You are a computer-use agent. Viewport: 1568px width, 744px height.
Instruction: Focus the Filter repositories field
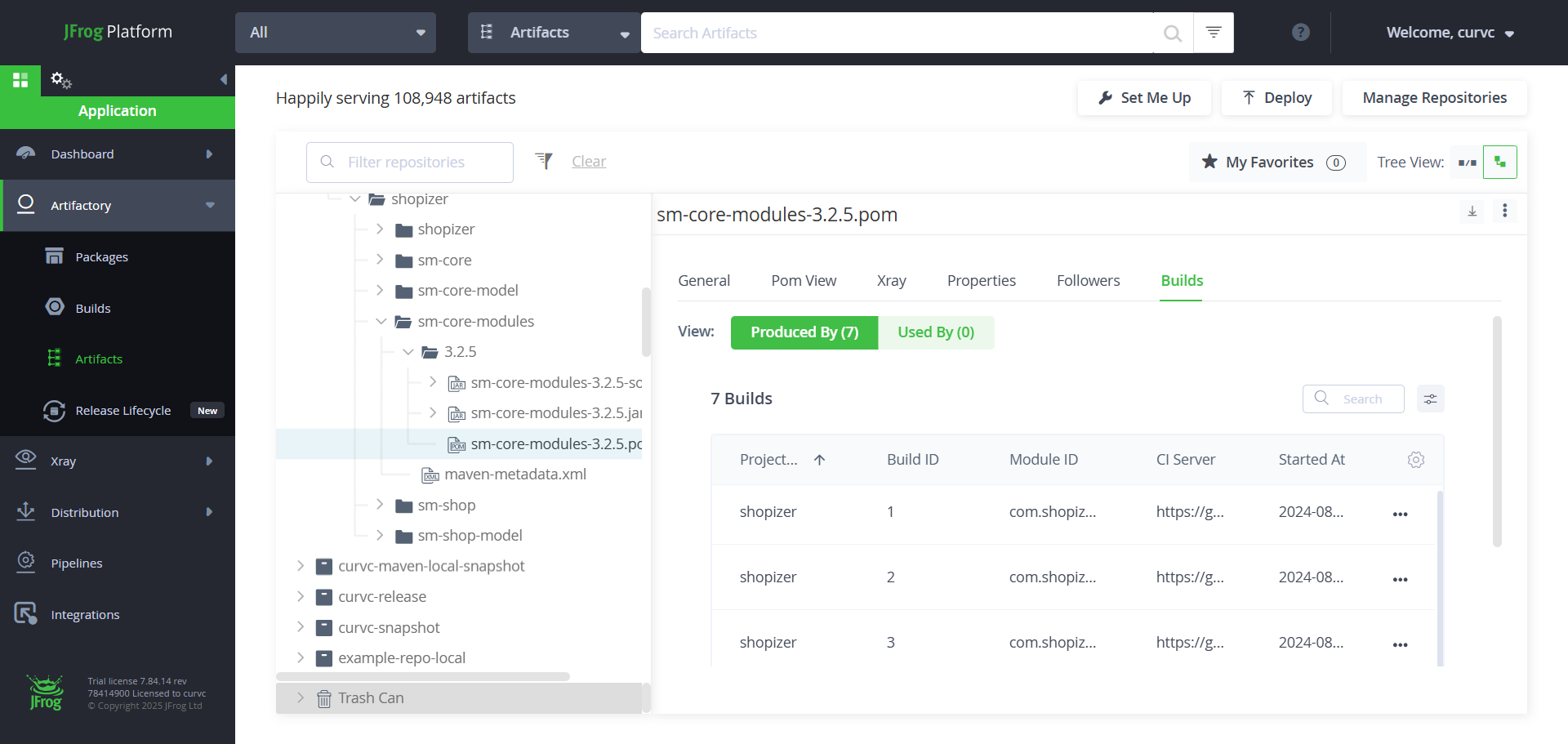tap(410, 163)
